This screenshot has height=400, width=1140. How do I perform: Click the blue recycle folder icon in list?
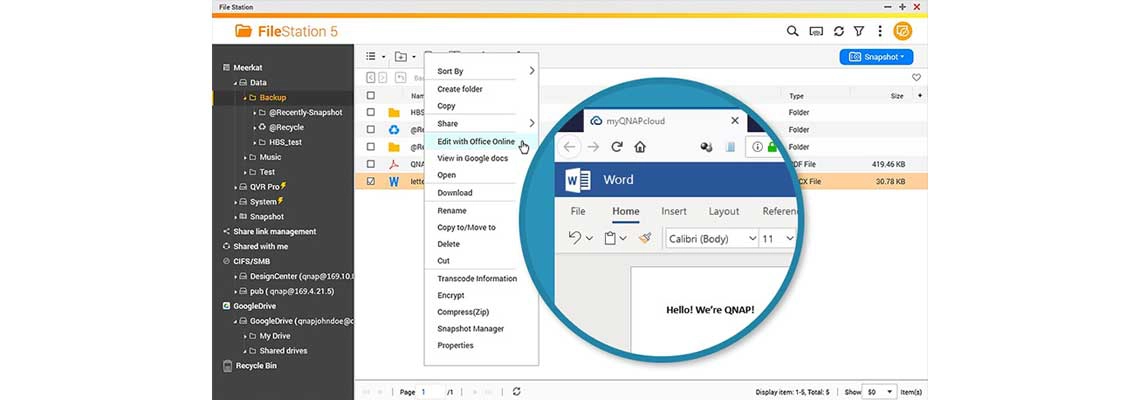tap(393, 129)
